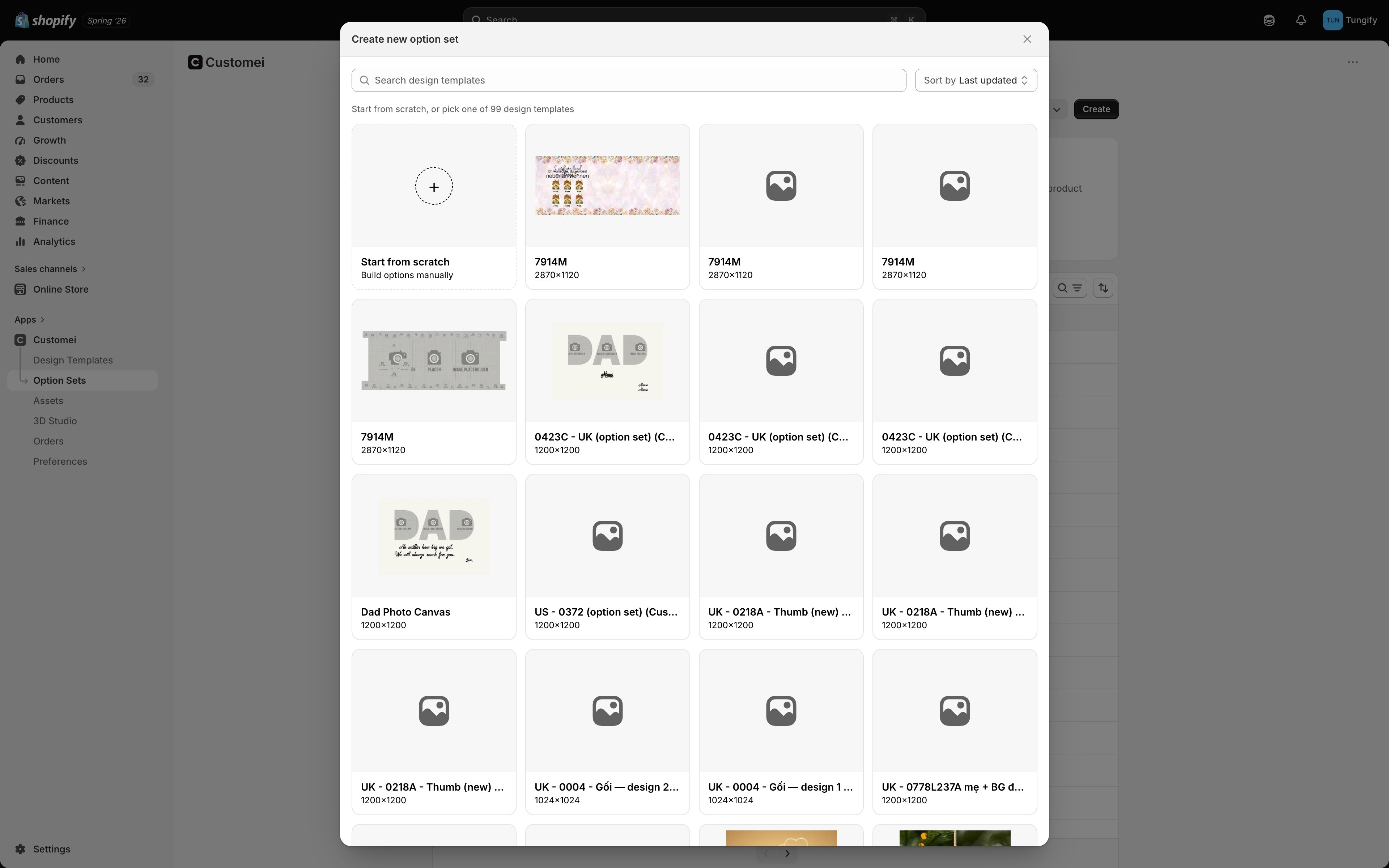The height and width of the screenshot is (868, 1389).
Task: Open the dropdown arrow next to Create
Action: point(1057,109)
